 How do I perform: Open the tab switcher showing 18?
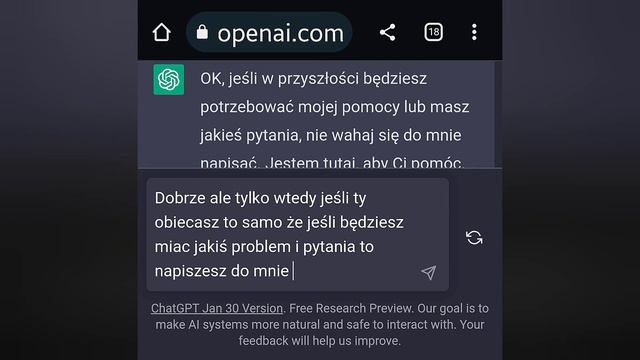click(433, 32)
